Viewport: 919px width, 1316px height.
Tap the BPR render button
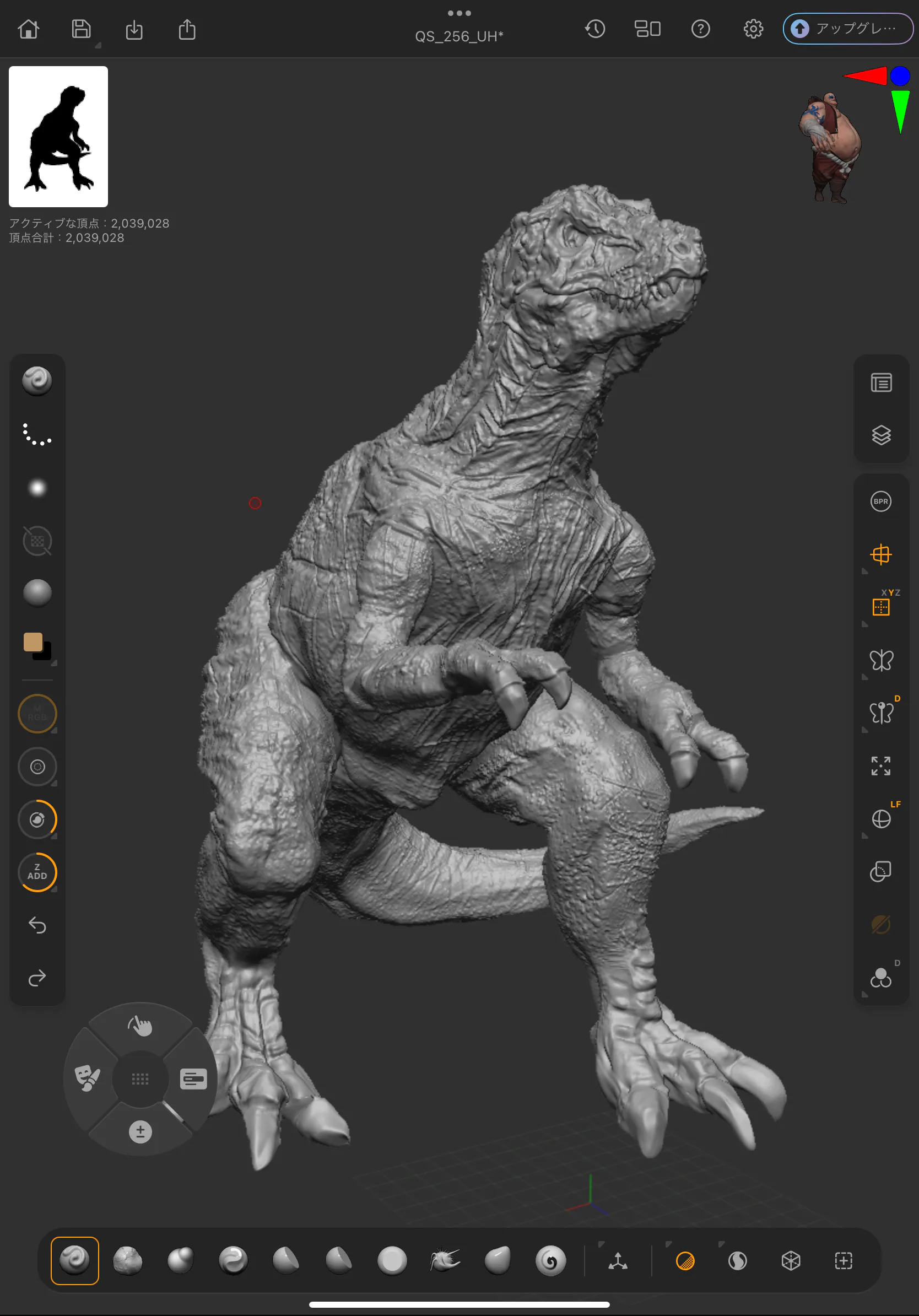(x=880, y=501)
